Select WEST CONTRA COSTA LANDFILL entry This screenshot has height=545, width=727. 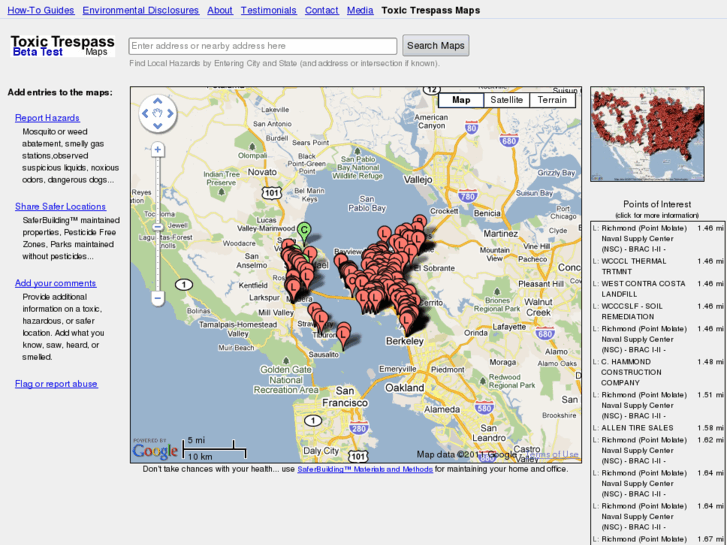658,289
